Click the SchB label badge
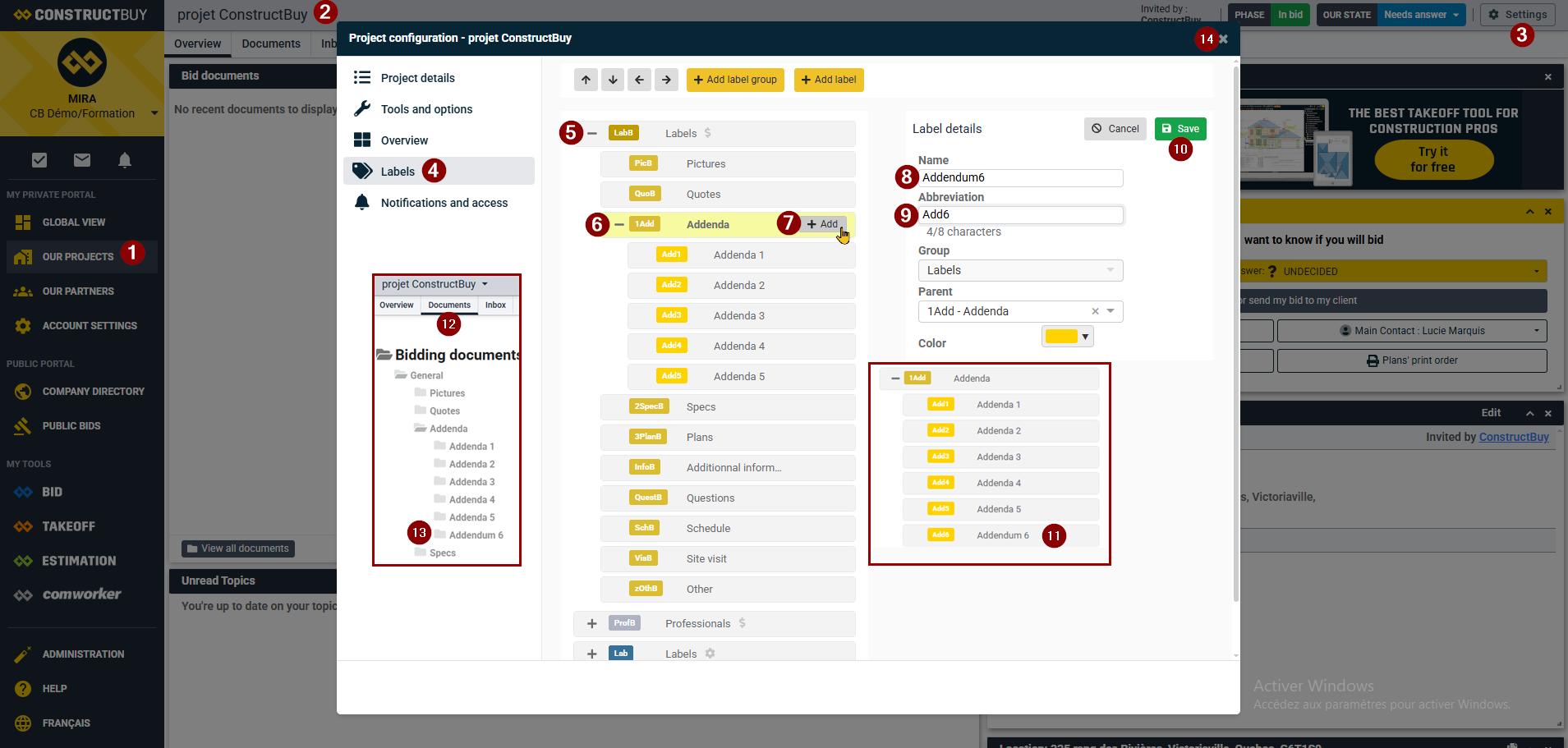This screenshot has width=1568, height=748. 644,528
